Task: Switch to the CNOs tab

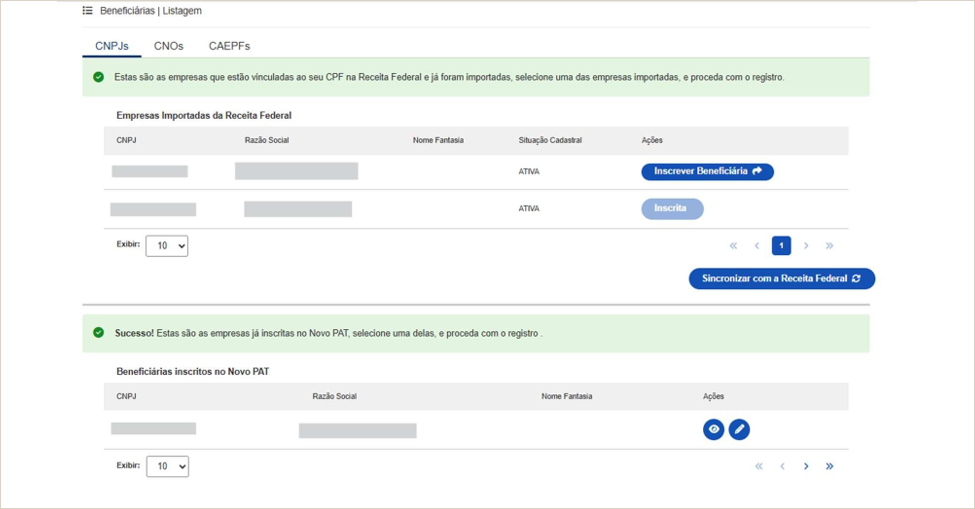Action: (x=169, y=46)
